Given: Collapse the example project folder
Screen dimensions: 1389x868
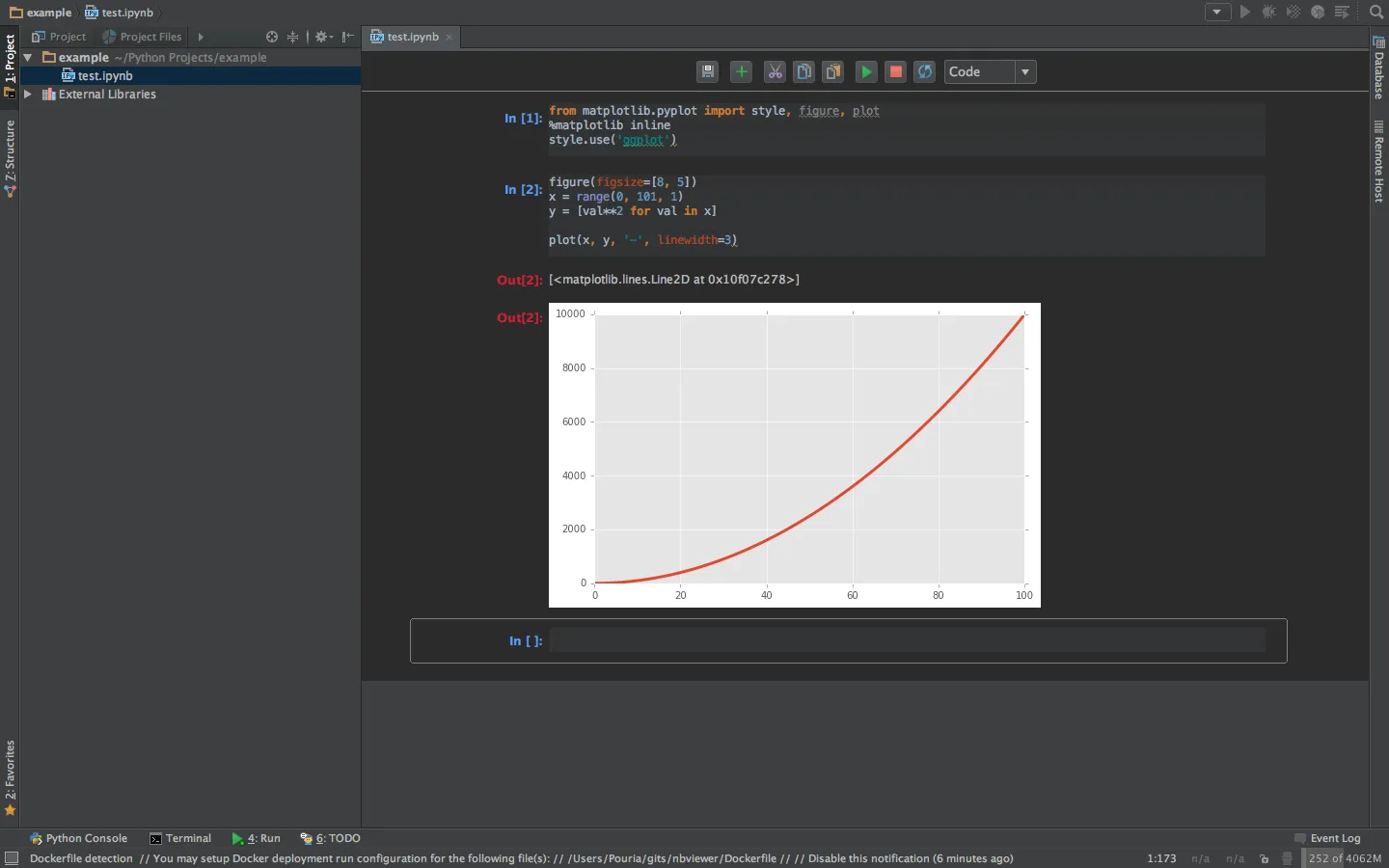Looking at the screenshot, I should pos(28,58).
